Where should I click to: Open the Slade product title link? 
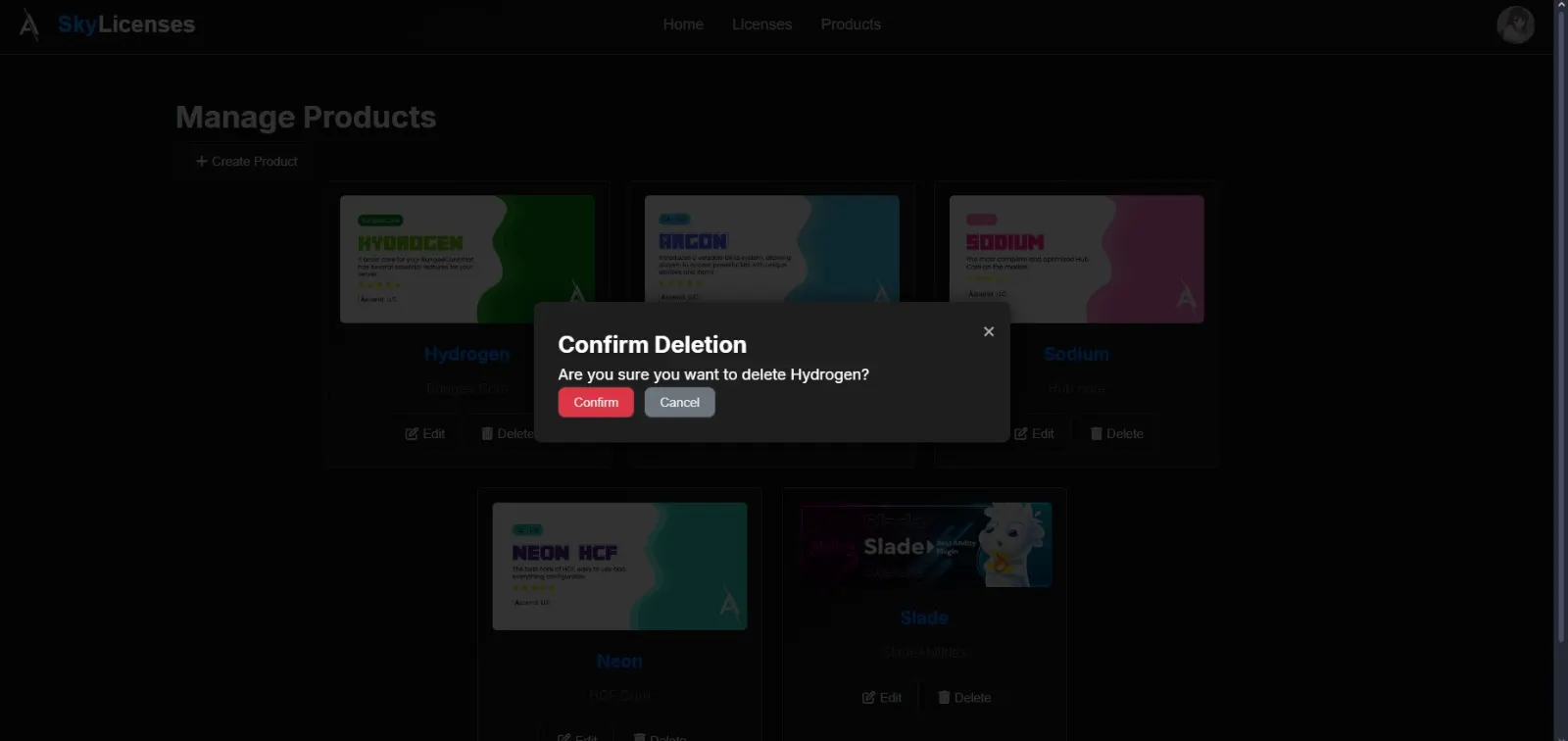tap(924, 618)
